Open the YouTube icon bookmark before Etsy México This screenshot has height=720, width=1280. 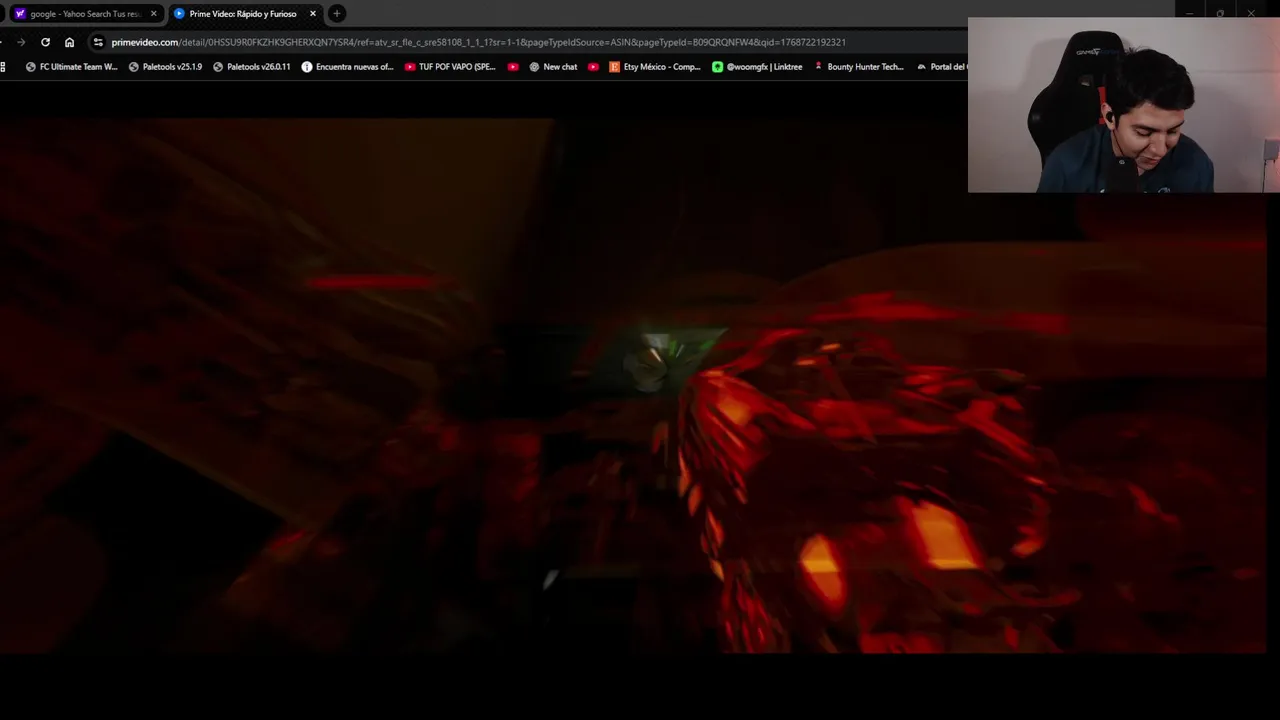point(593,67)
